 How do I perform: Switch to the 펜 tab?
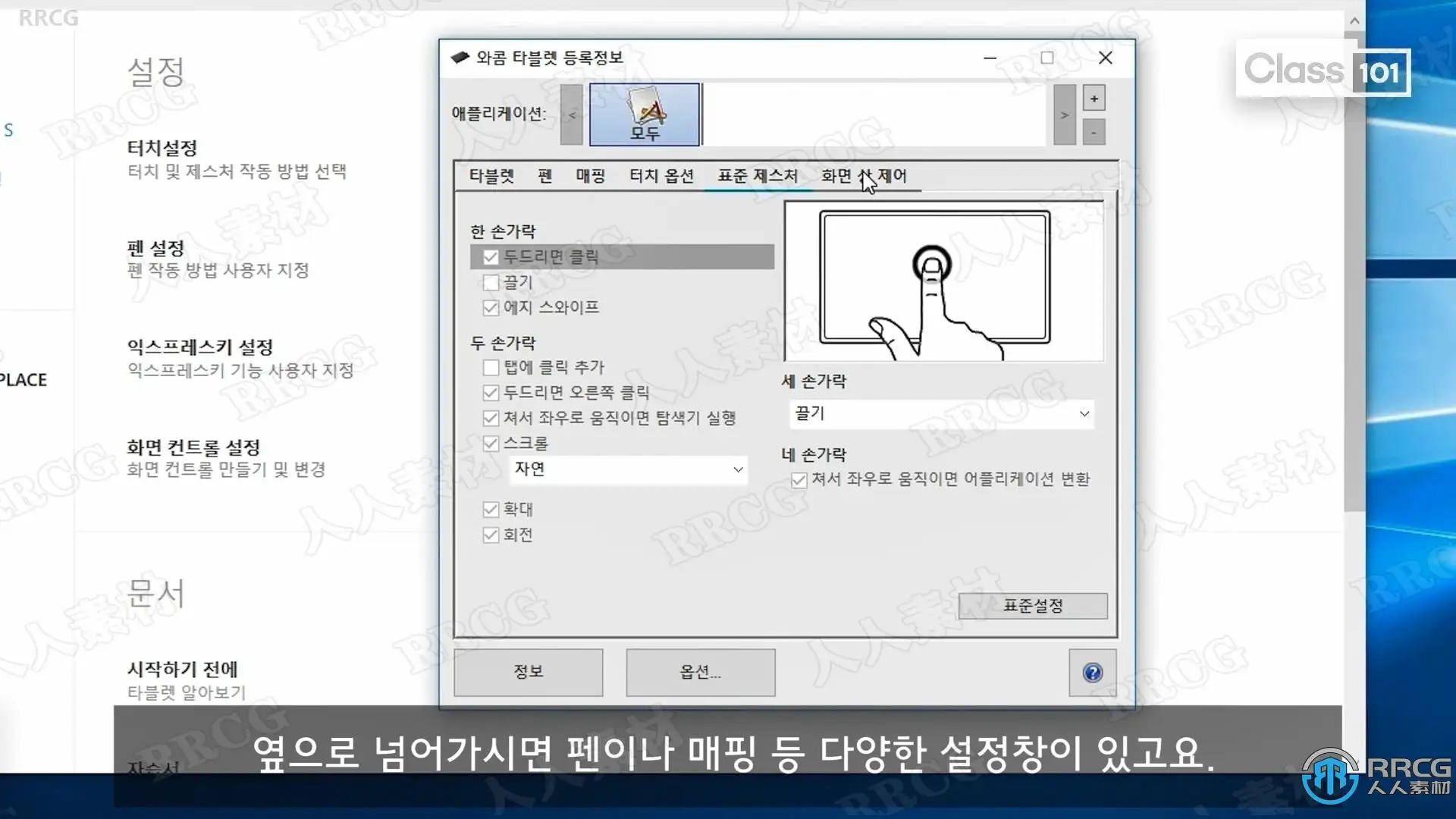pos(544,176)
